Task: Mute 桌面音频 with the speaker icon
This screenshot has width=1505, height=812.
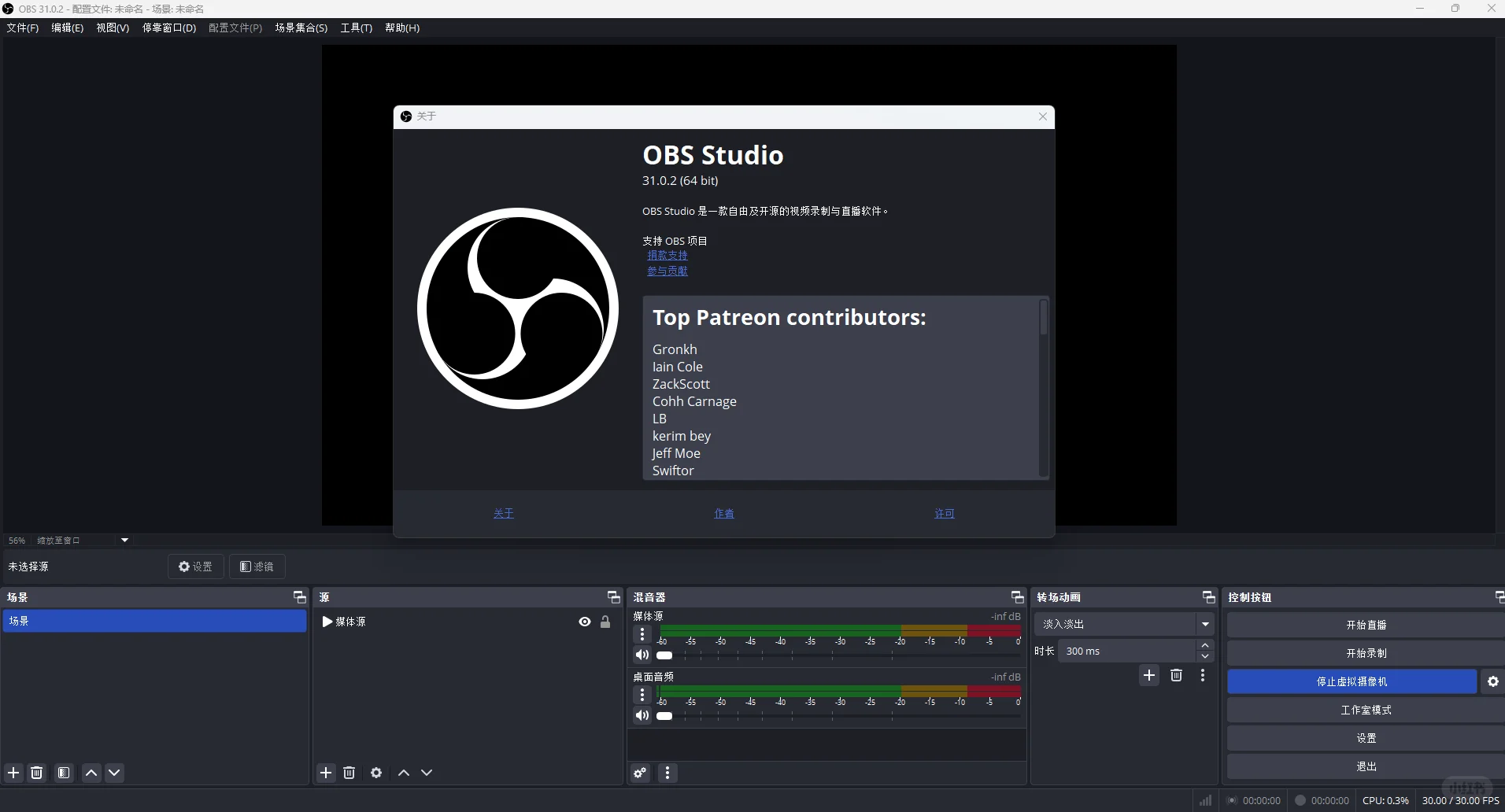Action: pos(642,716)
